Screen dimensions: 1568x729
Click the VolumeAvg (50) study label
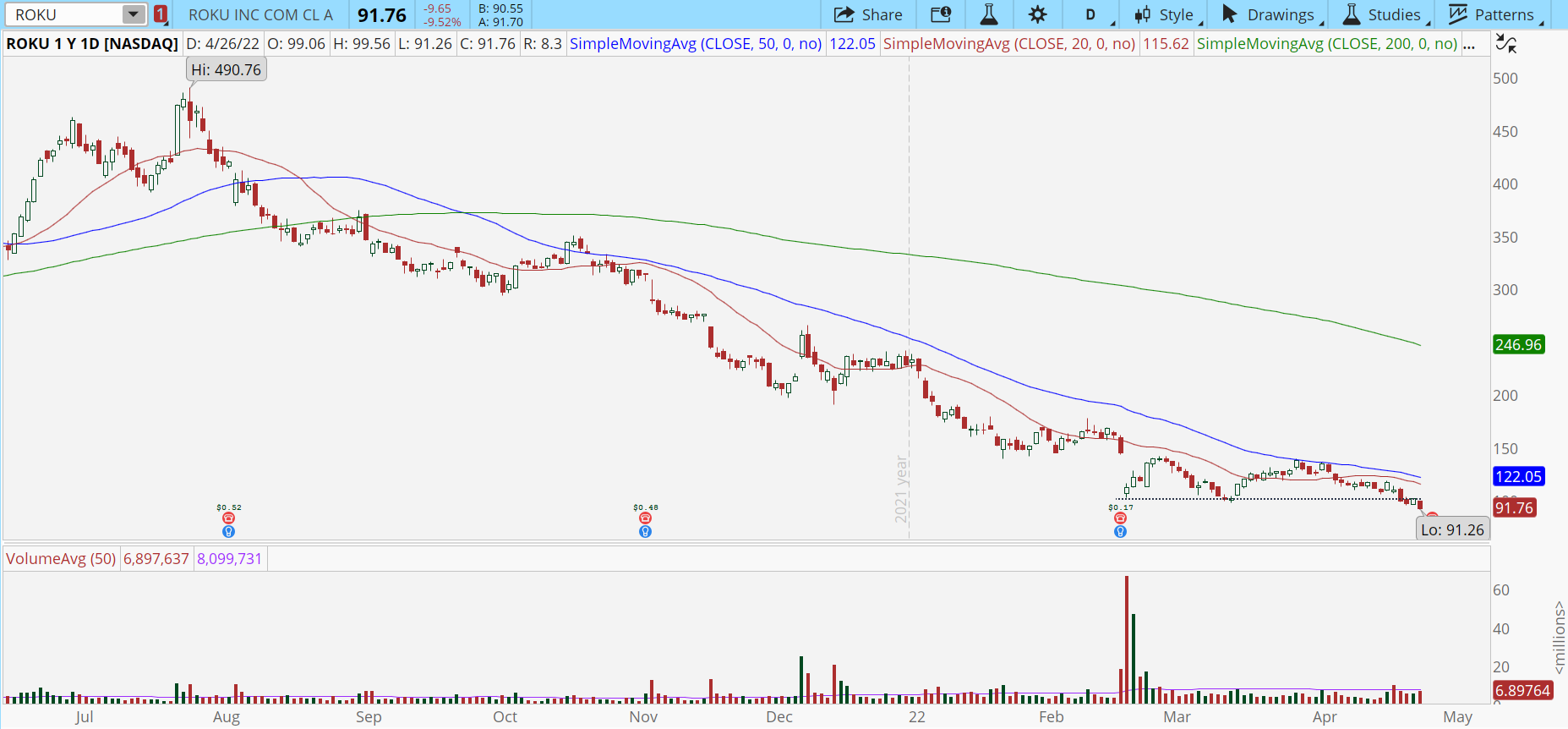click(61, 559)
